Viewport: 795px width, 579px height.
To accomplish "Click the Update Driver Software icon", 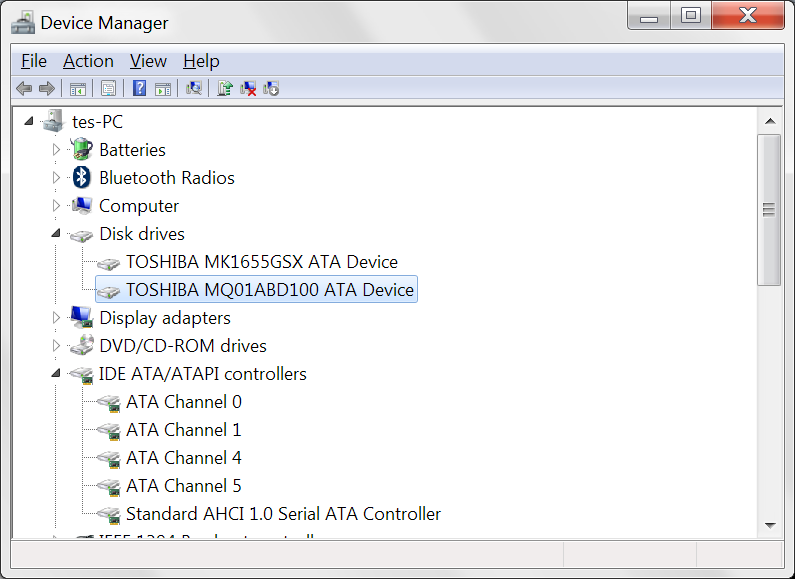I will 226,89.
